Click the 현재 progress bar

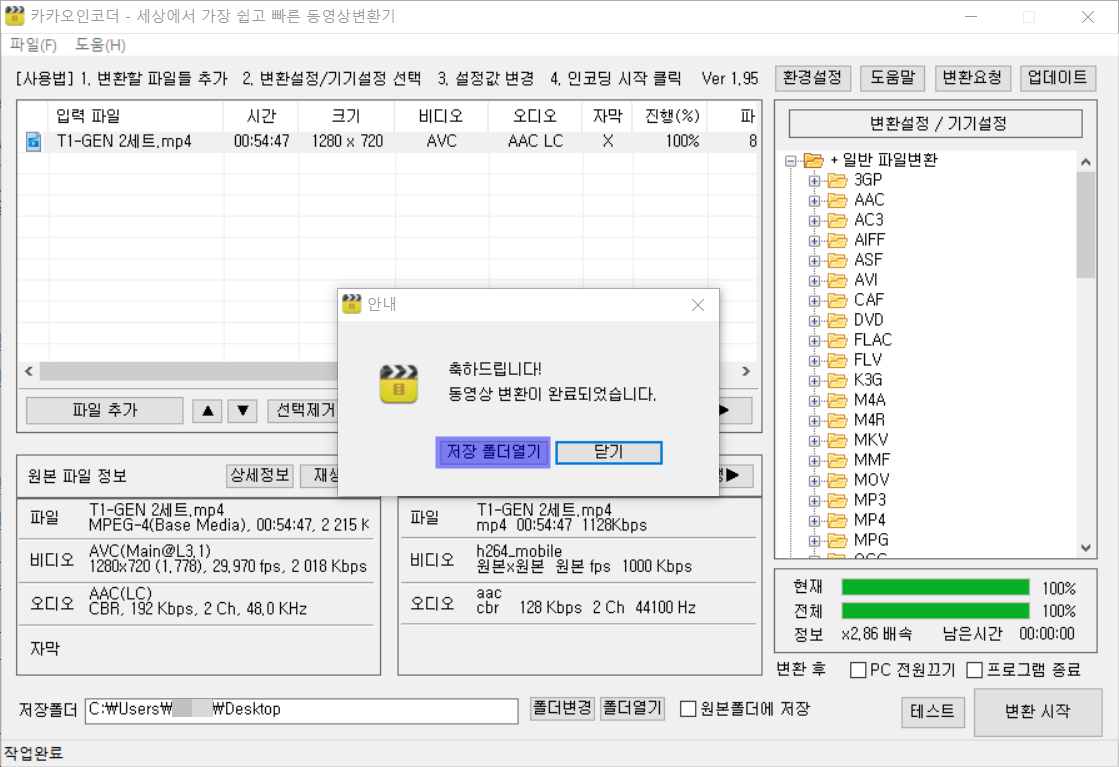[x=936, y=587]
